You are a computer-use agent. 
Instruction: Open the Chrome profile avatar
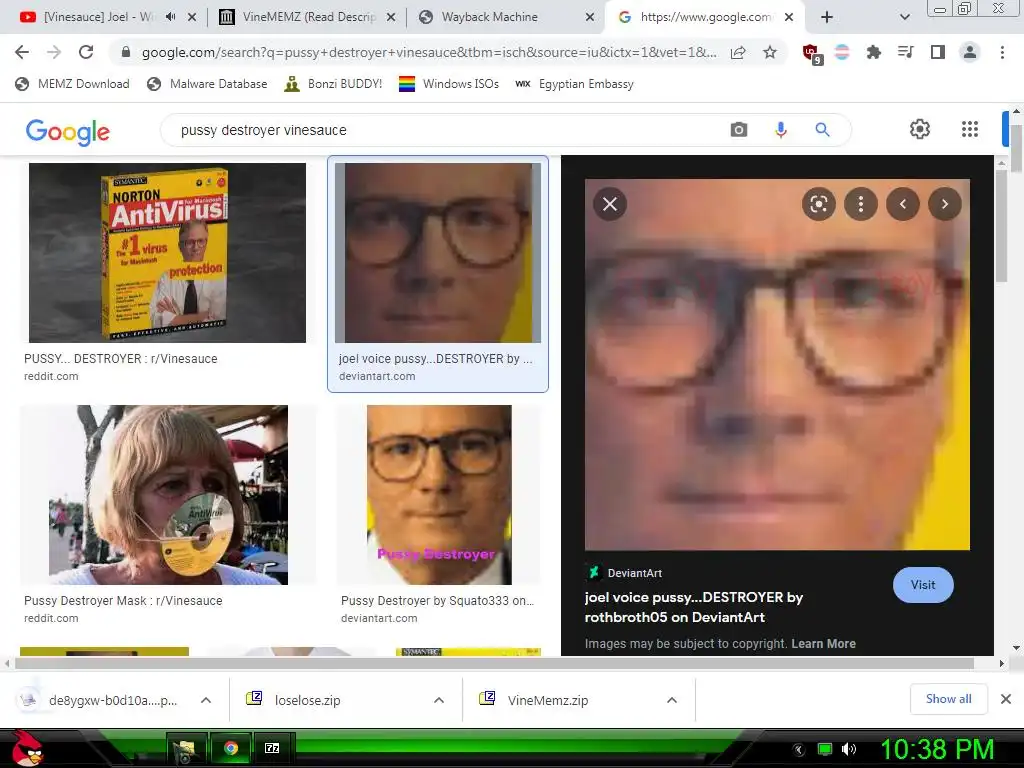click(x=970, y=52)
